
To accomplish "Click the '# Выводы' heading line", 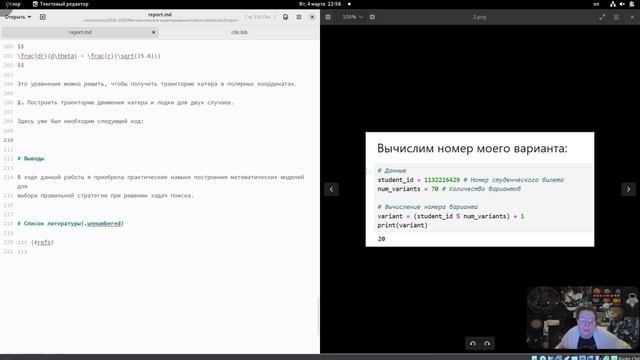I will tap(31, 158).
